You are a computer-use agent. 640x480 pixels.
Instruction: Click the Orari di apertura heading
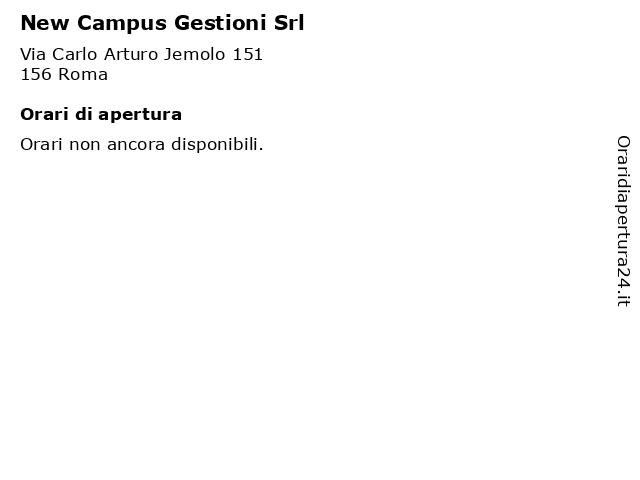pyautogui.click(x=101, y=115)
